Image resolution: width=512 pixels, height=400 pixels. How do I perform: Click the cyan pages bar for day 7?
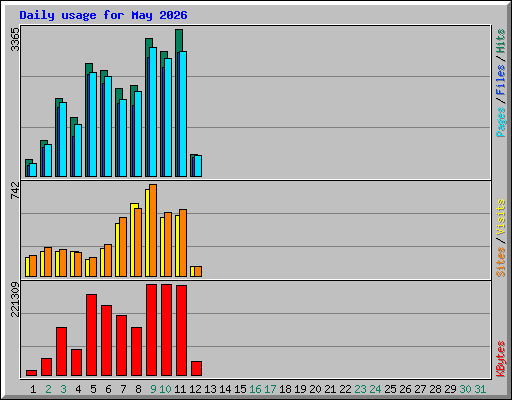click(x=123, y=138)
